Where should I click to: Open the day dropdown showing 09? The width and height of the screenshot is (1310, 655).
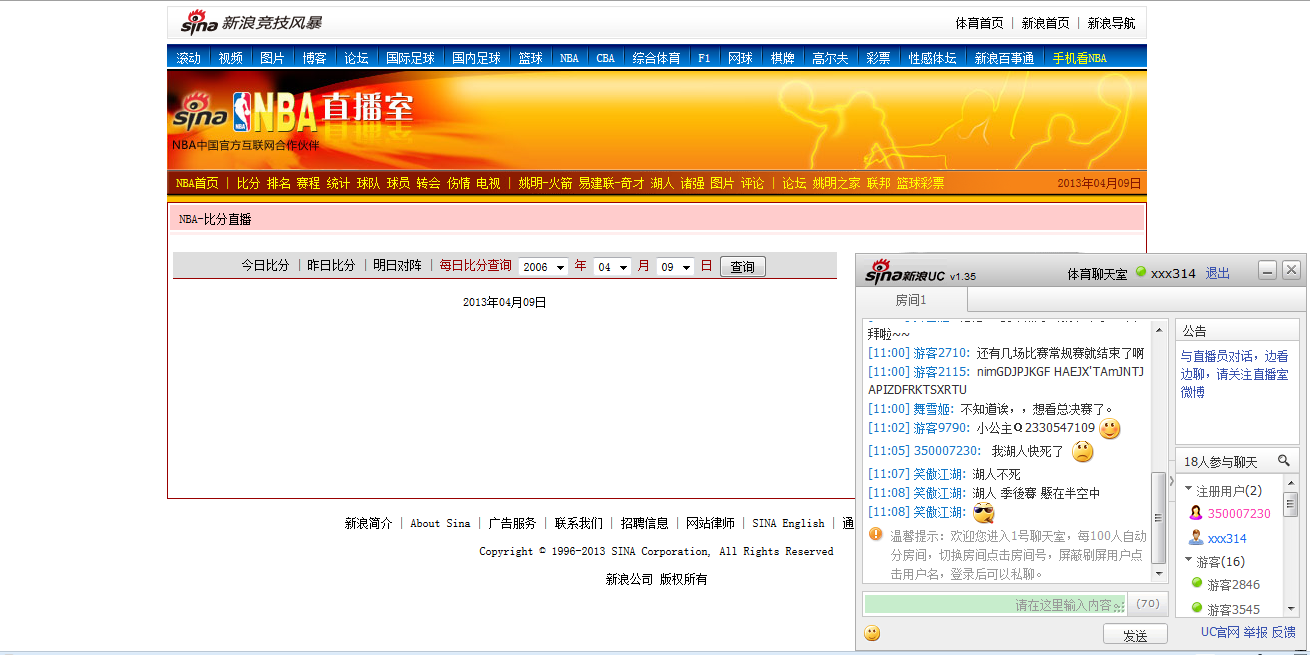[675, 267]
